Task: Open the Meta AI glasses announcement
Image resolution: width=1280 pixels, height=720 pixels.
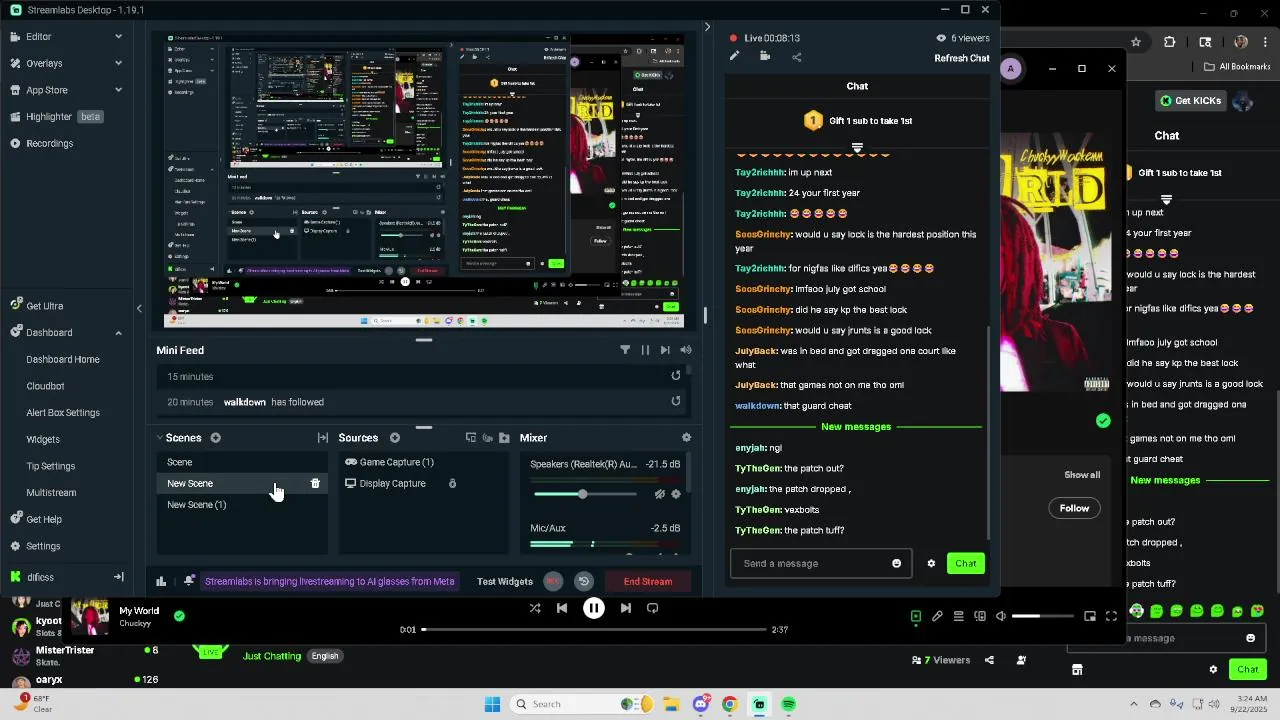Action: (x=329, y=581)
